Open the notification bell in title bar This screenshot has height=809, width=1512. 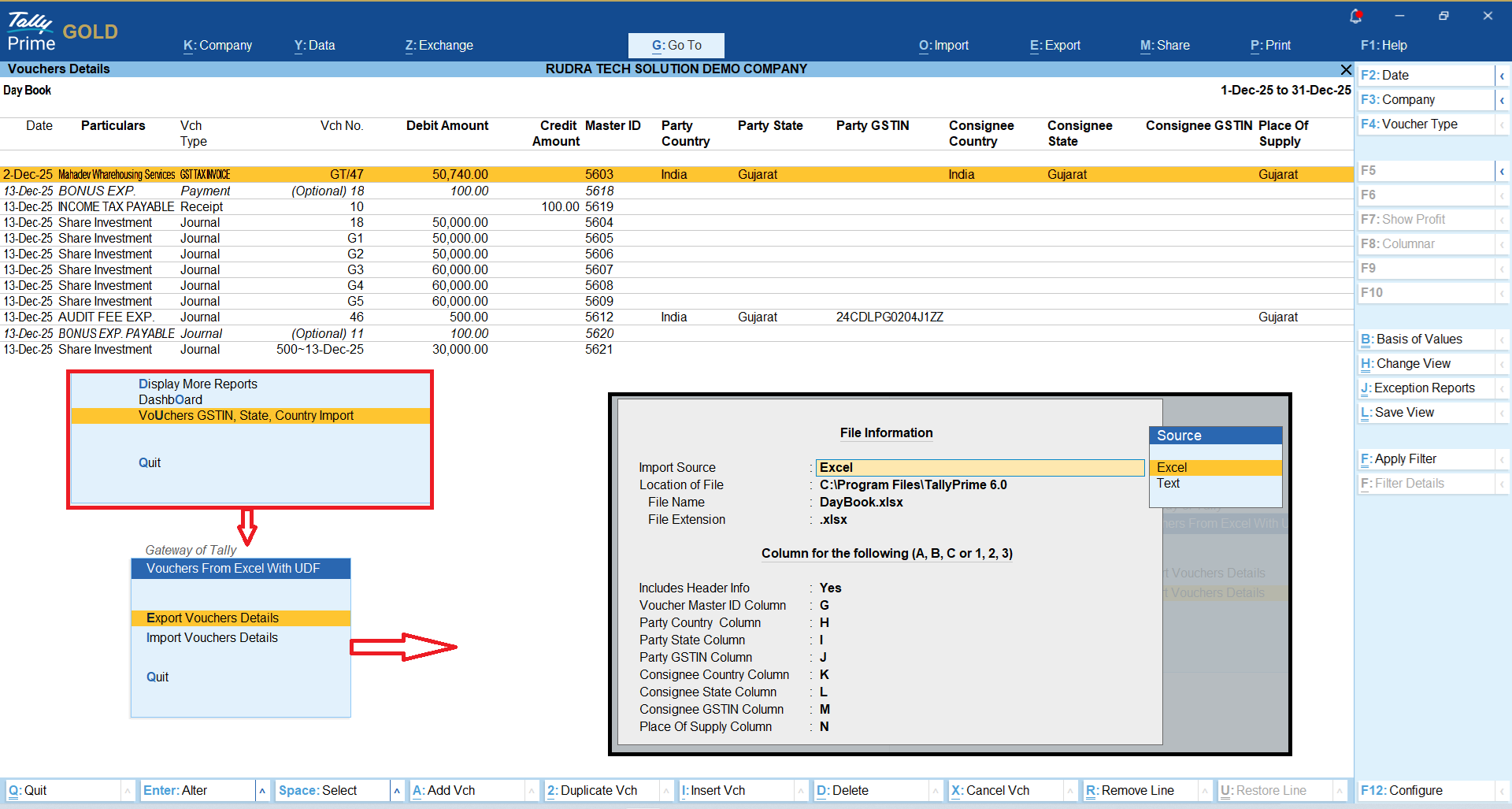tap(1355, 16)
